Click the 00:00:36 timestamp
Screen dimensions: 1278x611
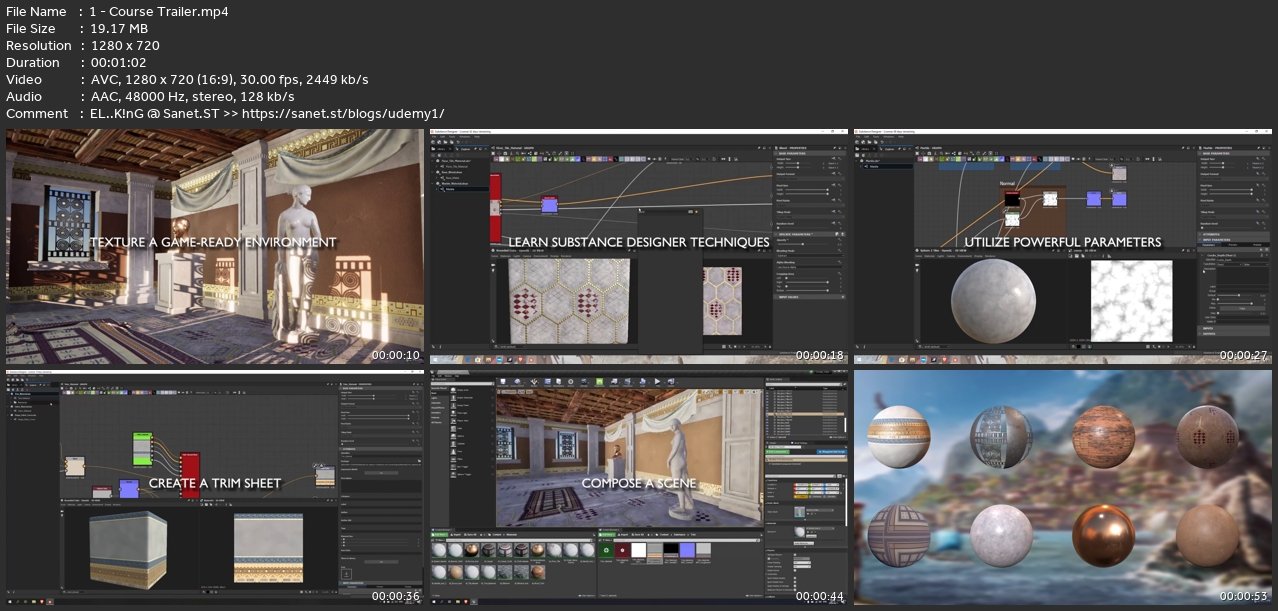(396, 596)
